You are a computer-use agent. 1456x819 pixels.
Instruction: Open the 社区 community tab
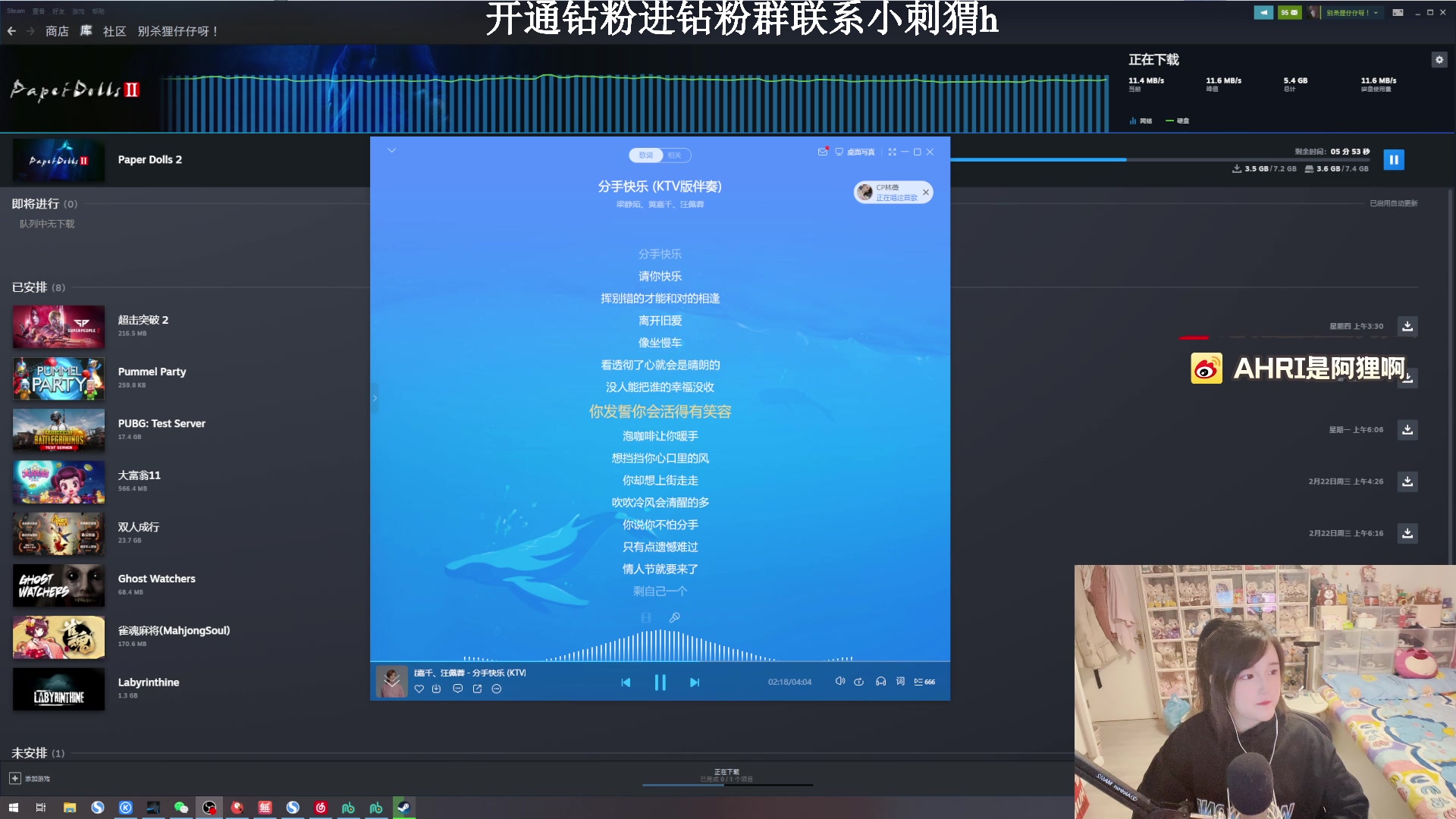[x=115, y=31]
